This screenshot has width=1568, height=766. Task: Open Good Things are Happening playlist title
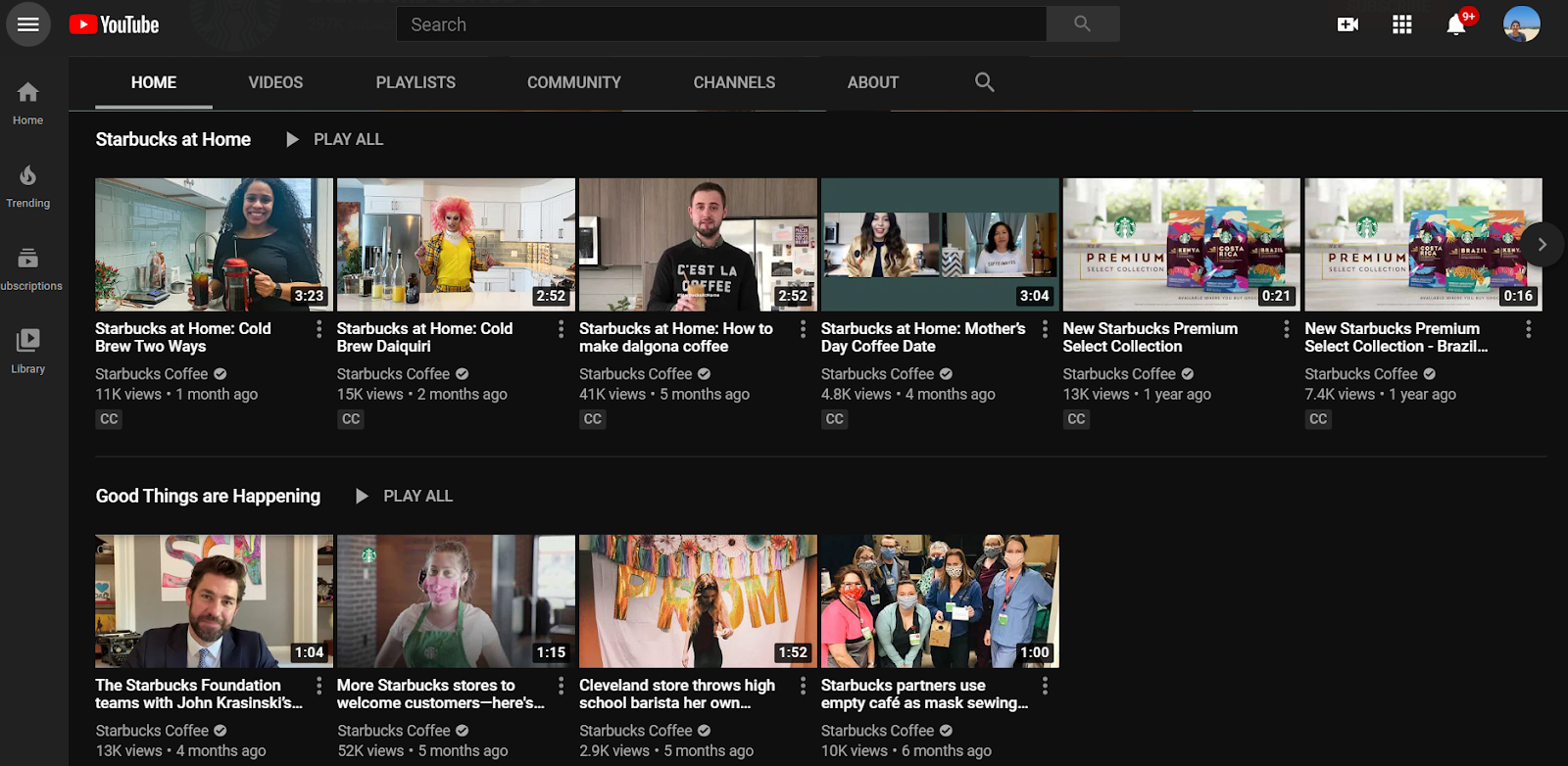pyautogui.click(x=208, y=496)
